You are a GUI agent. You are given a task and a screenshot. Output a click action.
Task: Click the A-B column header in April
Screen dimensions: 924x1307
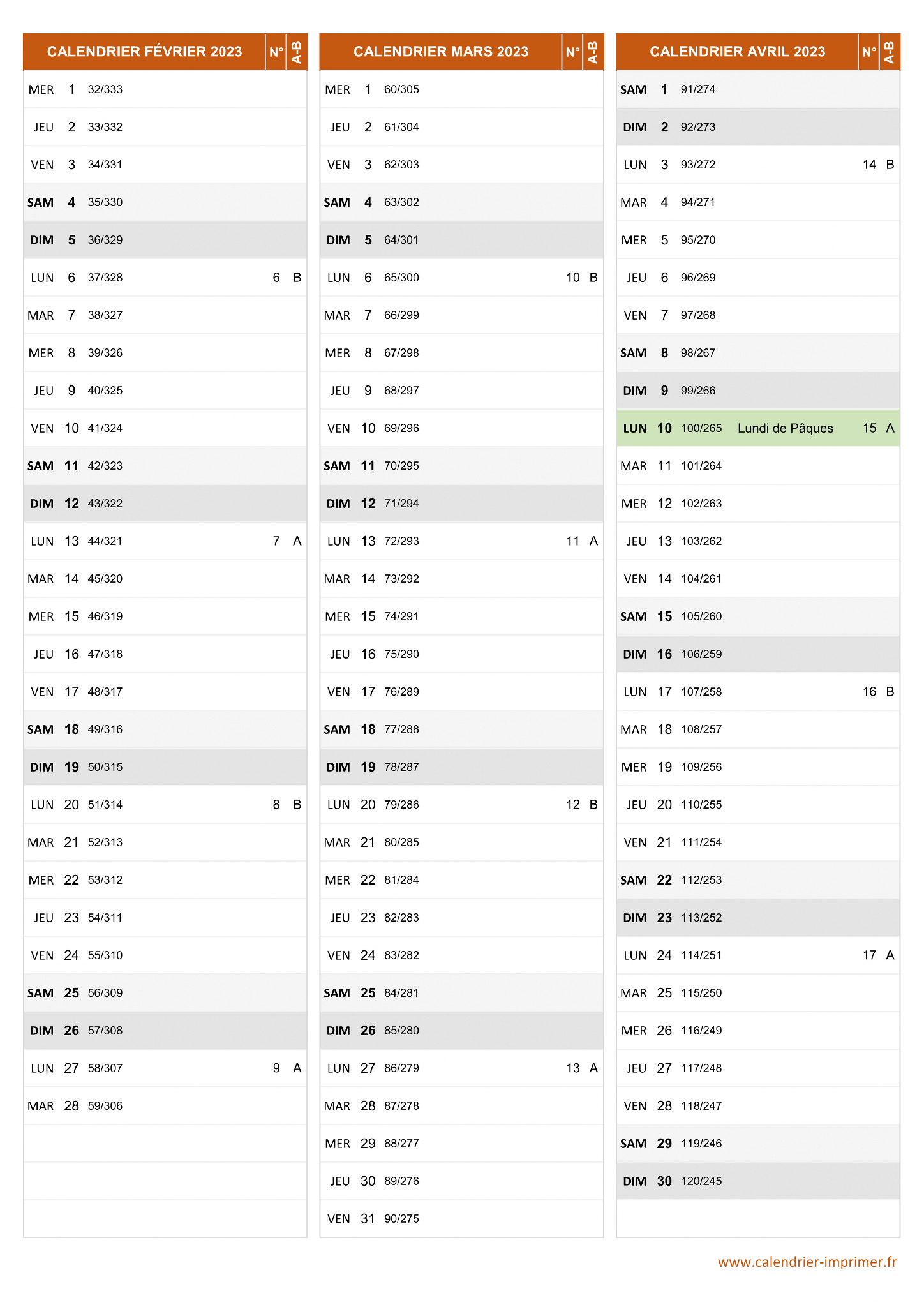(890, 52)
